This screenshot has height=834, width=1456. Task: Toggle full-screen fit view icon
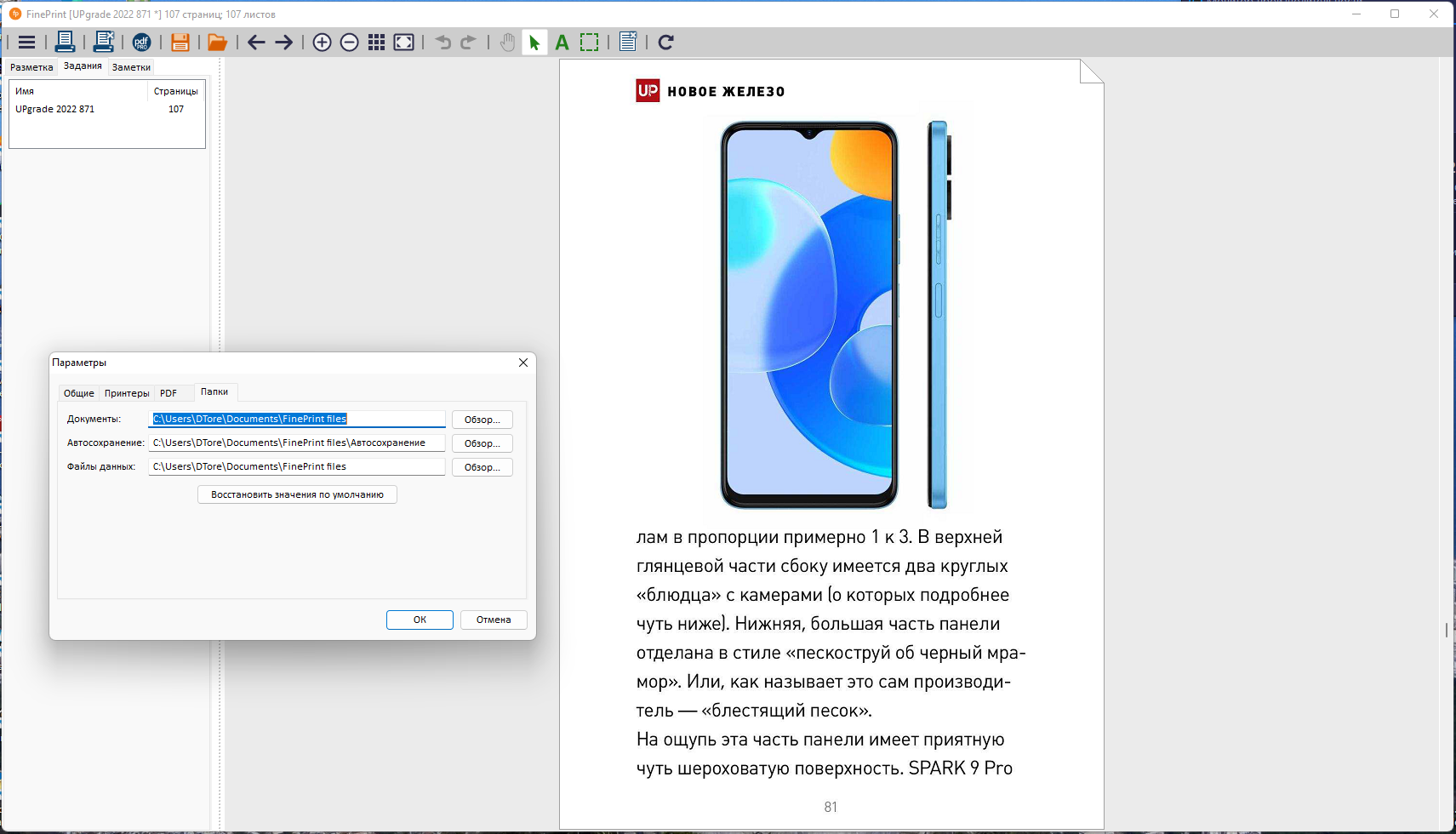404,43
